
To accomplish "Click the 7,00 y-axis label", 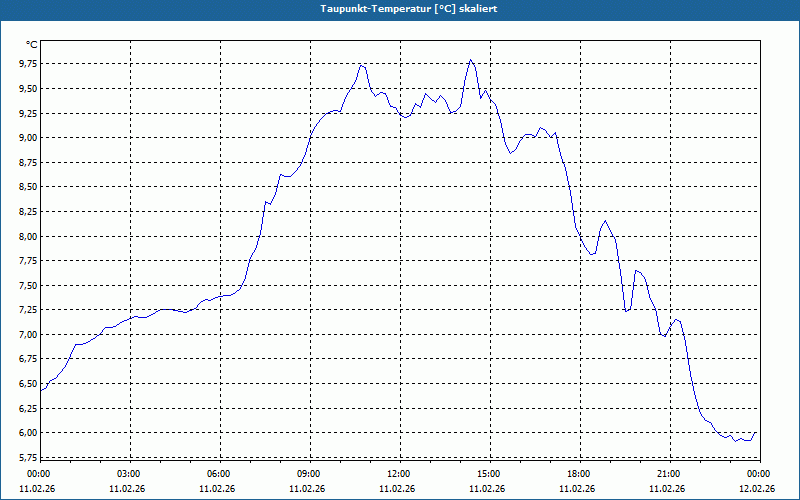I will [28, 334].
